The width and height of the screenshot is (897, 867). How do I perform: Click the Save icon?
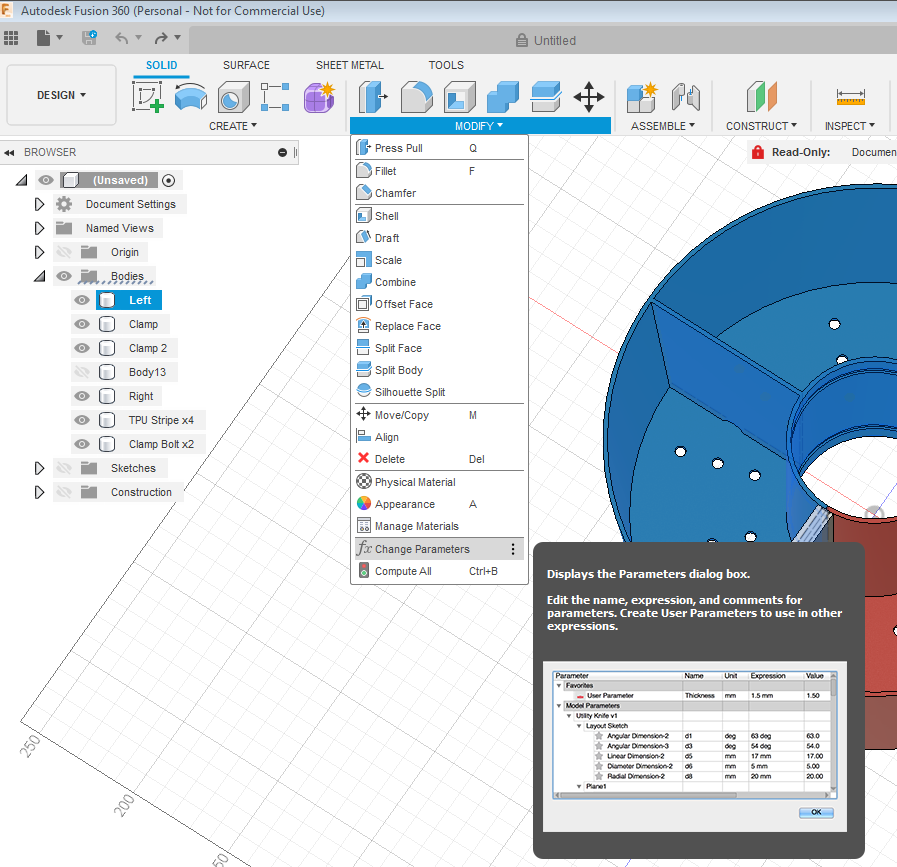pyautogui.click(x=89, y=38)
